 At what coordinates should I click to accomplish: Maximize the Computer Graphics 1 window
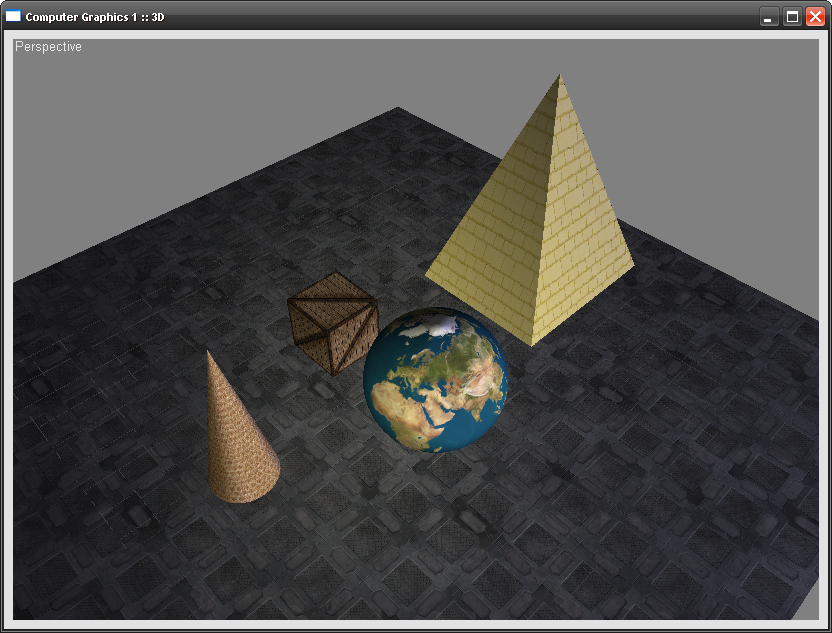pos(792,17)
